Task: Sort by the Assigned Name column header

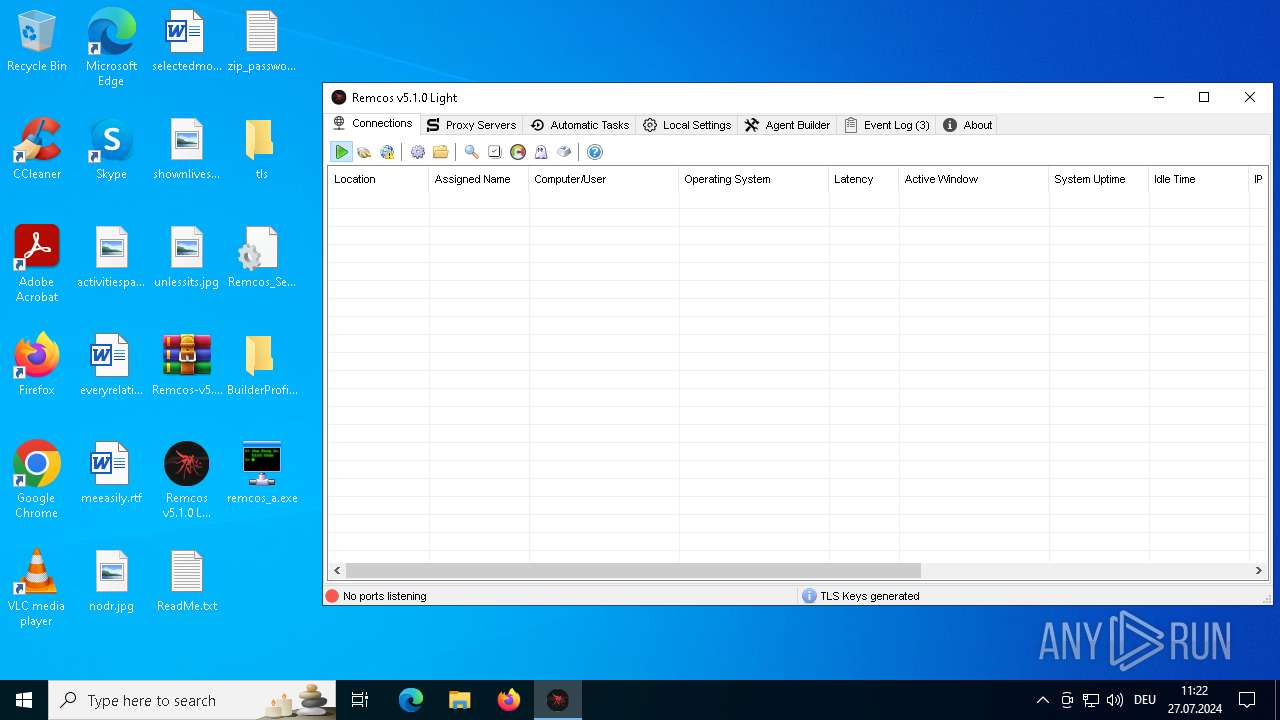Action: coord(478,179)
